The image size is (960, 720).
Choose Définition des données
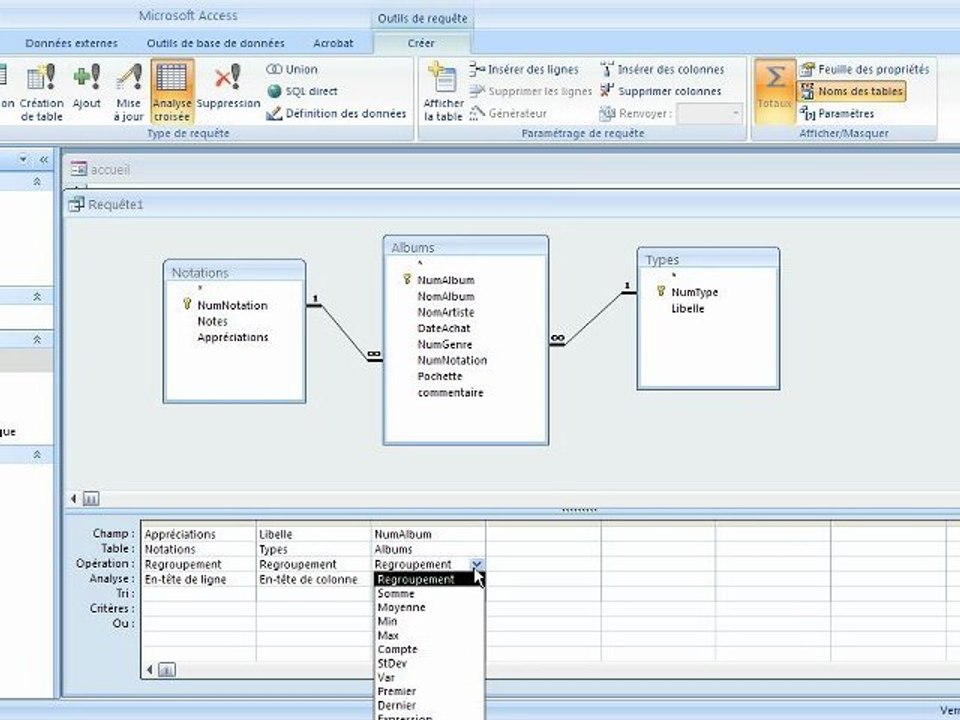click(336, 113)
